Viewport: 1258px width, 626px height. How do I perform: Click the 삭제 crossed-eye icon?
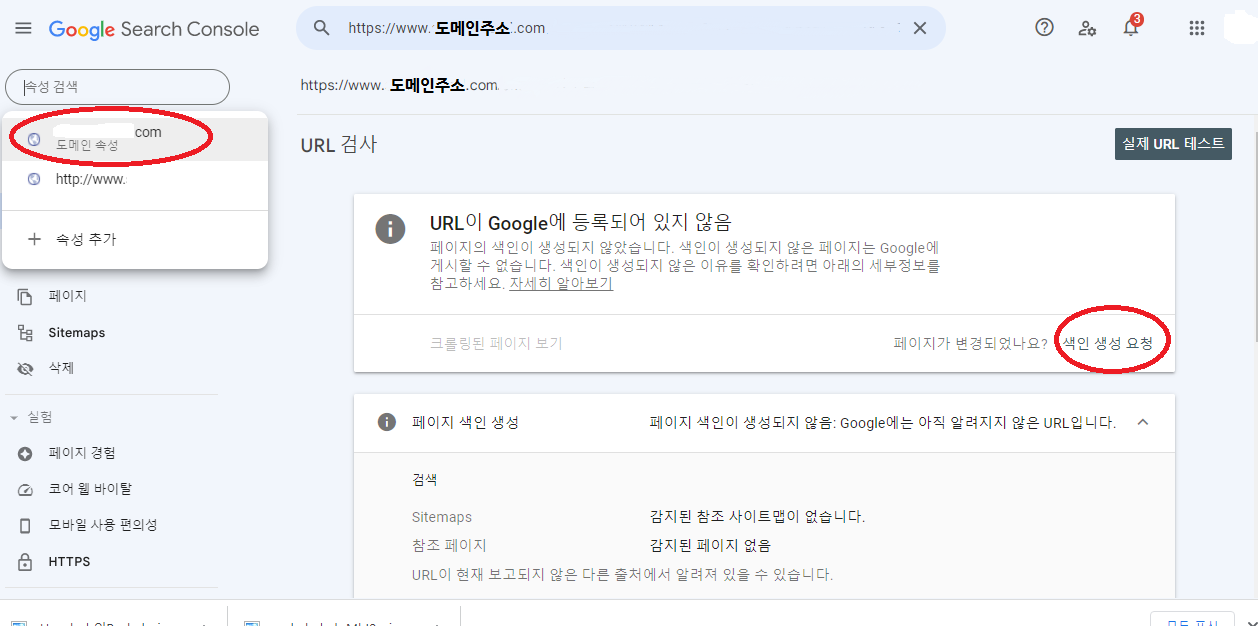coord(26,369)
